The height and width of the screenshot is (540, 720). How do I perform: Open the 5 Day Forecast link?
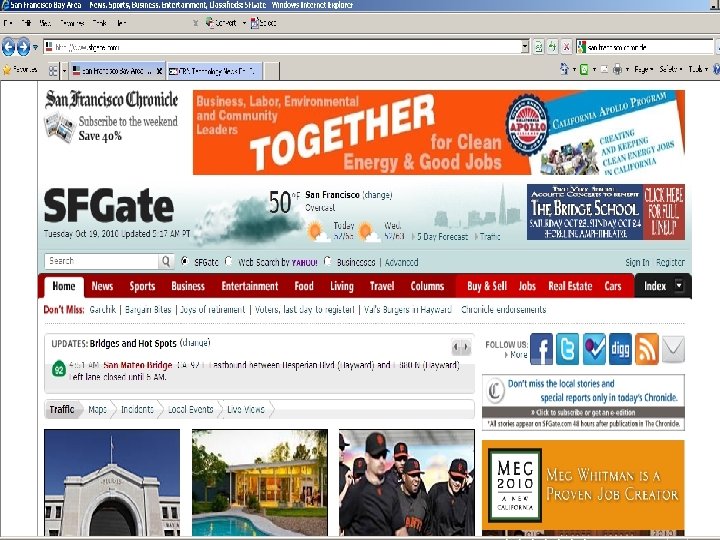[442, 236]
